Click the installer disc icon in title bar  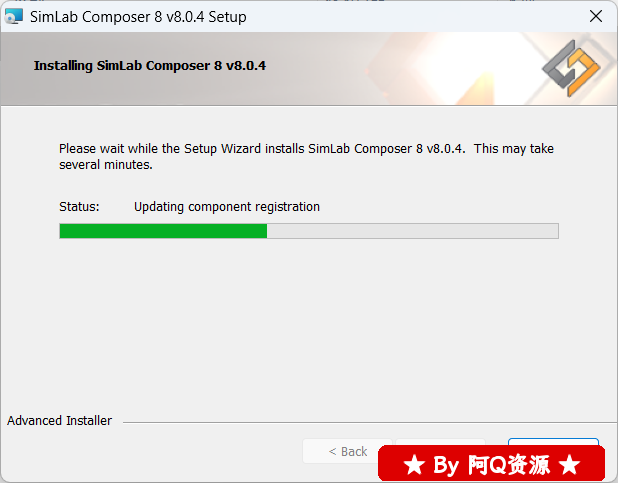(13, 17)
